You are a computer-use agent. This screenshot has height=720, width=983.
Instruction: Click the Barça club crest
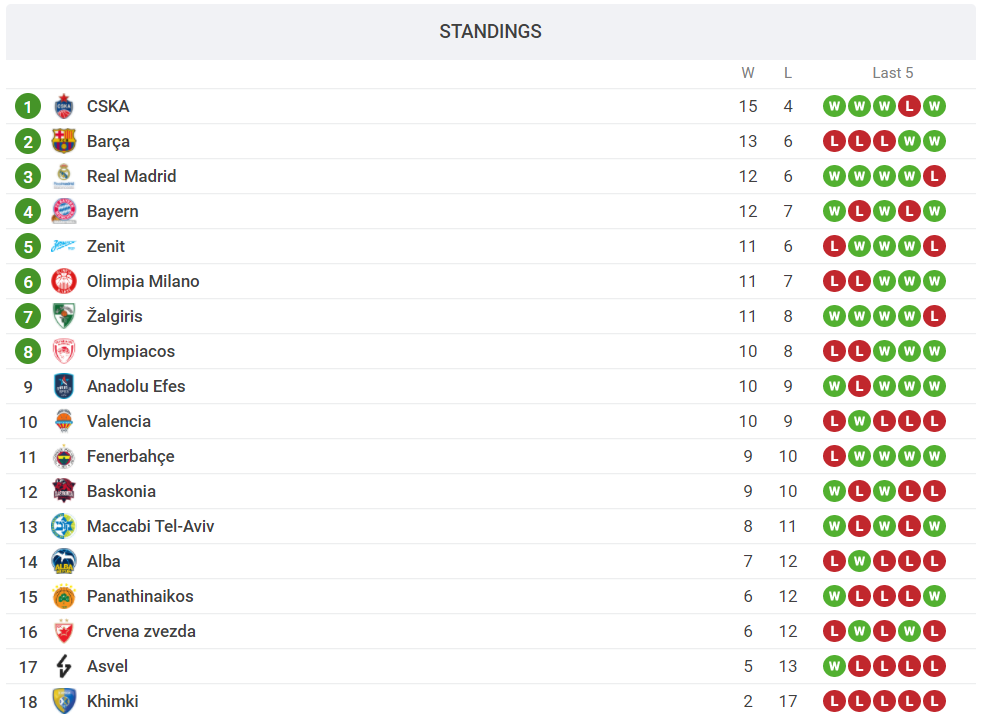pos(64,141)
